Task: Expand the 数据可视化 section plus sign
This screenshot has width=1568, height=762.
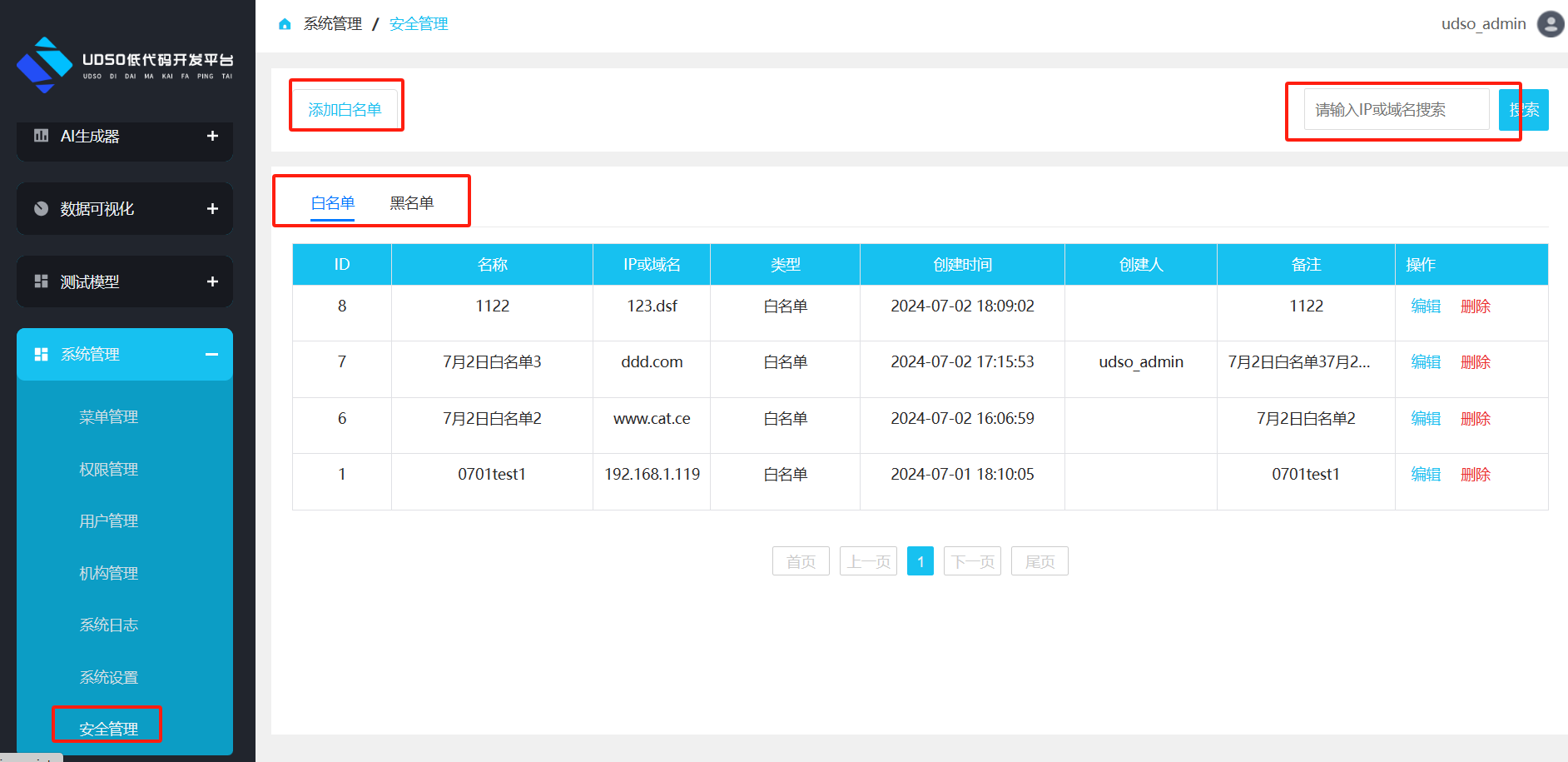Action: (x=212, y=208)
